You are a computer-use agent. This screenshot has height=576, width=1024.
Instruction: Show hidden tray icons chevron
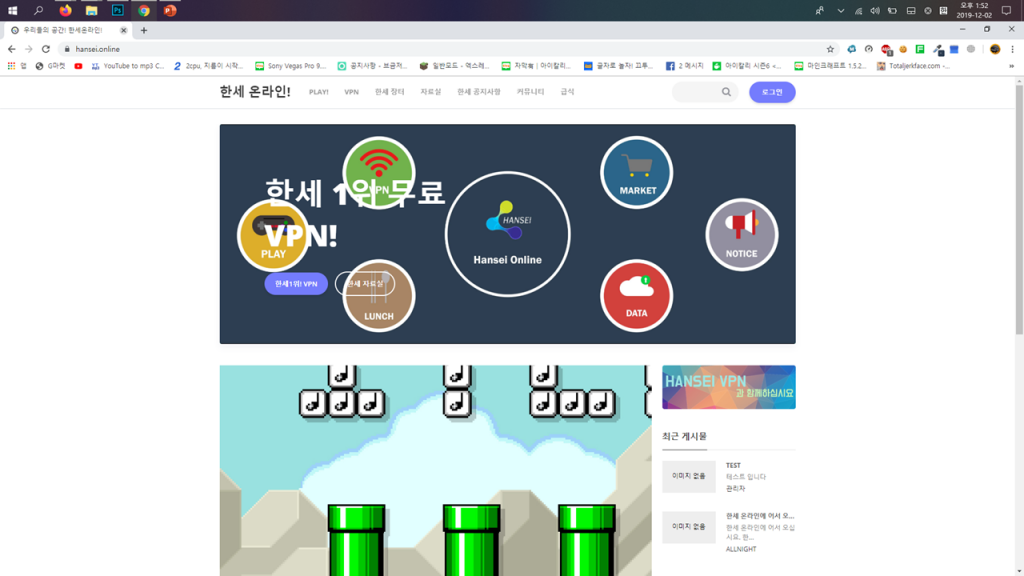click(840, 10)
